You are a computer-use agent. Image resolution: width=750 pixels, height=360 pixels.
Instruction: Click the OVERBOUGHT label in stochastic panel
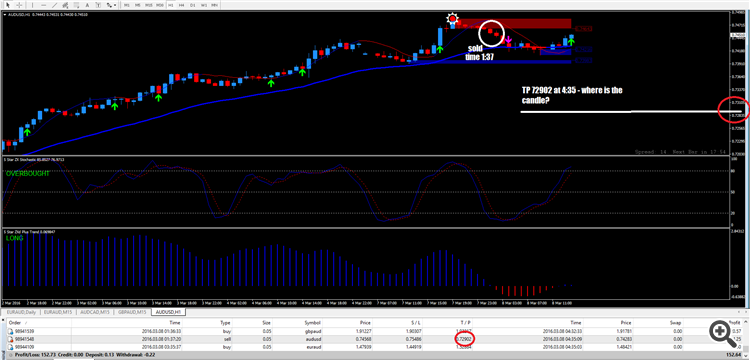coord(28,174)
